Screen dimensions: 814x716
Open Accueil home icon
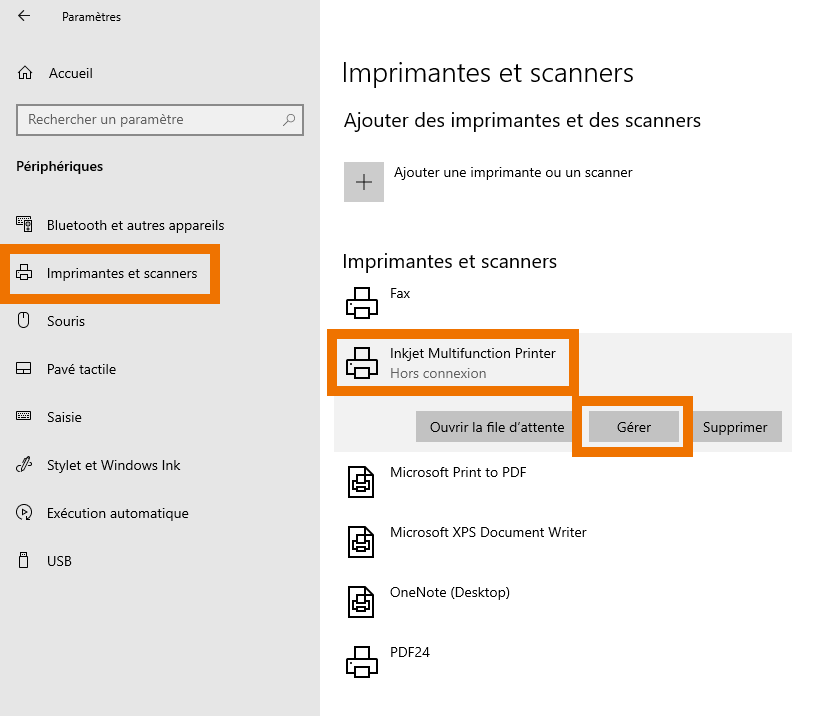click(x=26, y=73)
